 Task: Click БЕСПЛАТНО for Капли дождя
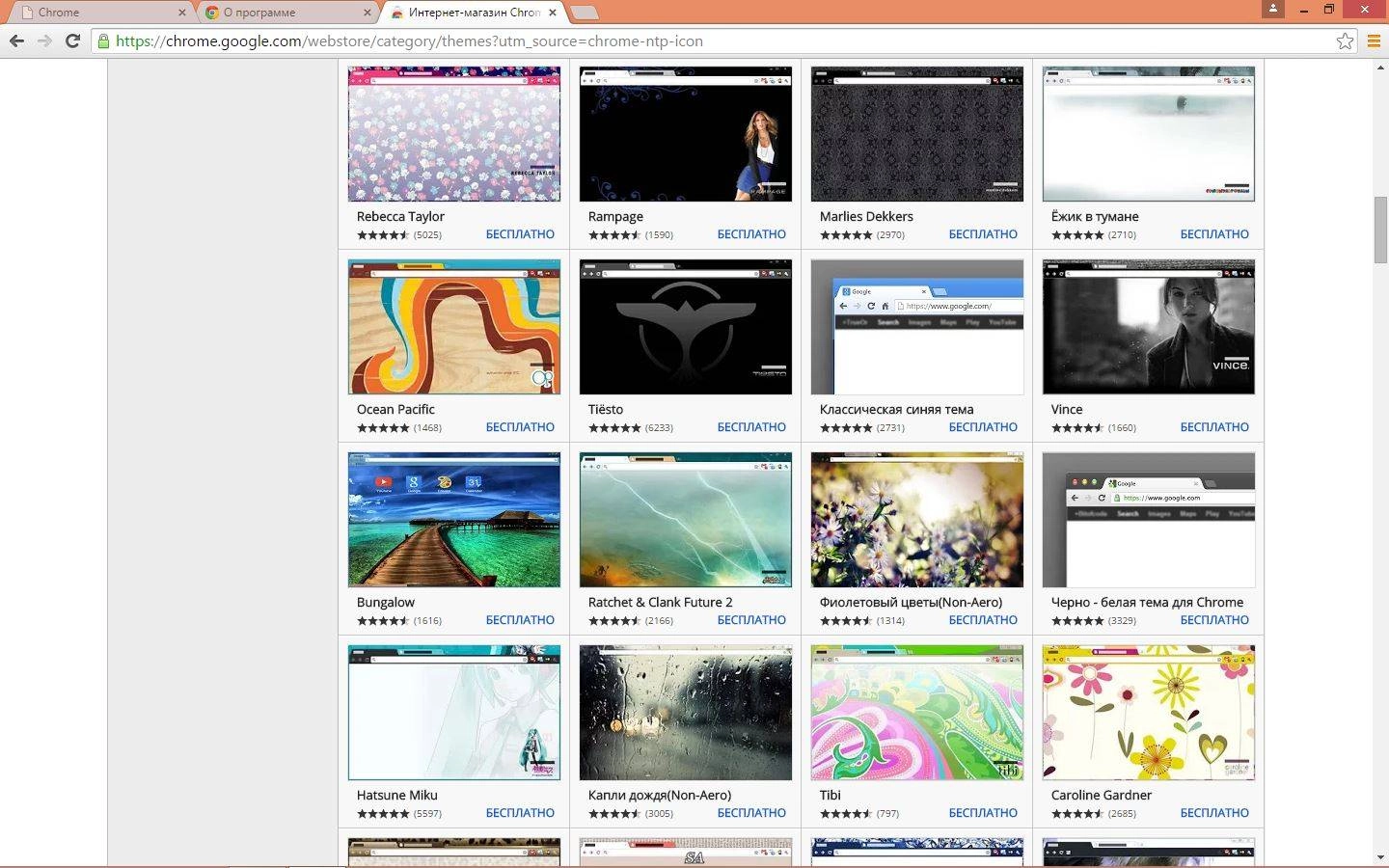pyautogui.click(x=751, y=813)
